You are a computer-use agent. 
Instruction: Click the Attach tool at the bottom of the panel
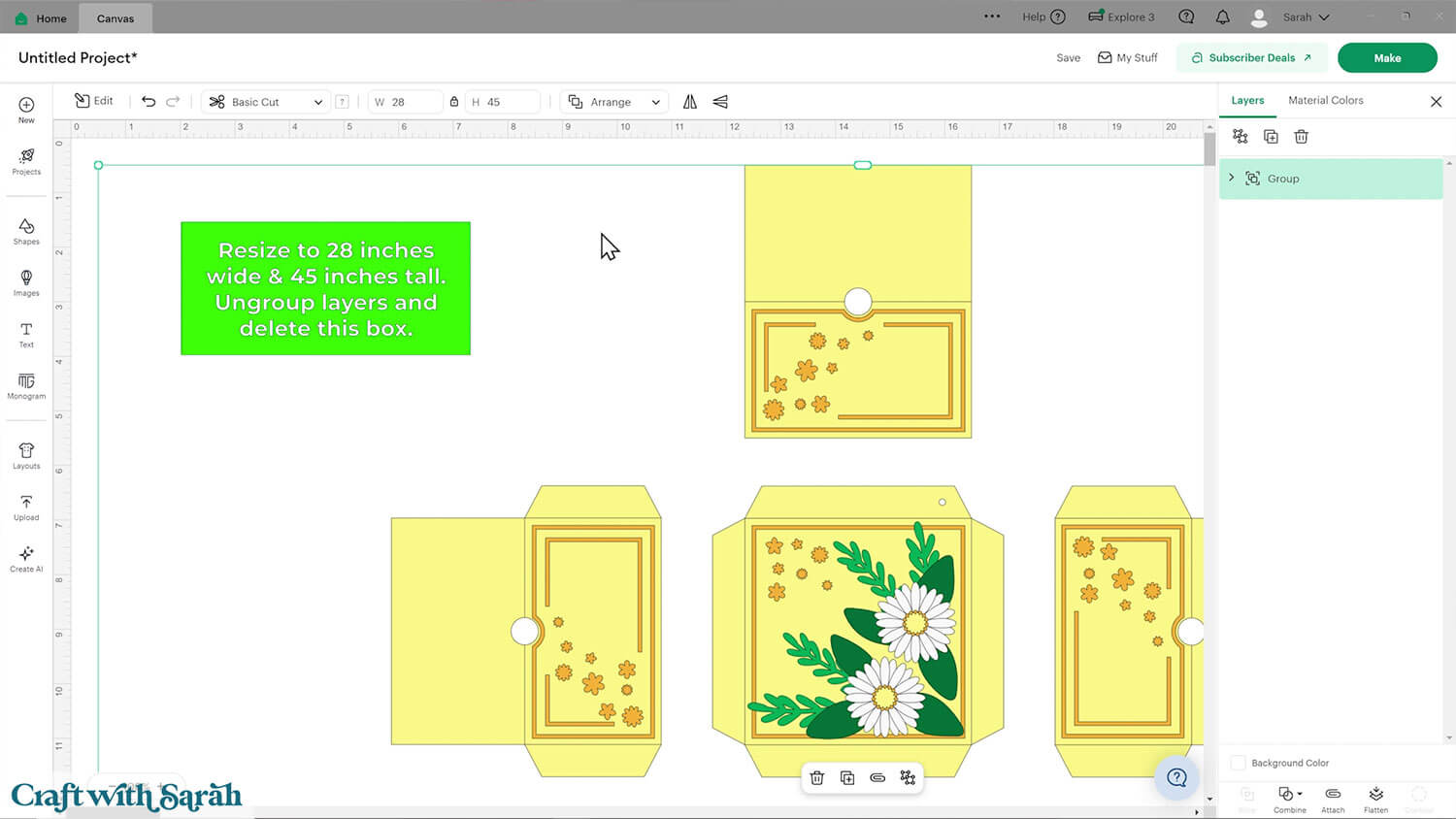1333,799
